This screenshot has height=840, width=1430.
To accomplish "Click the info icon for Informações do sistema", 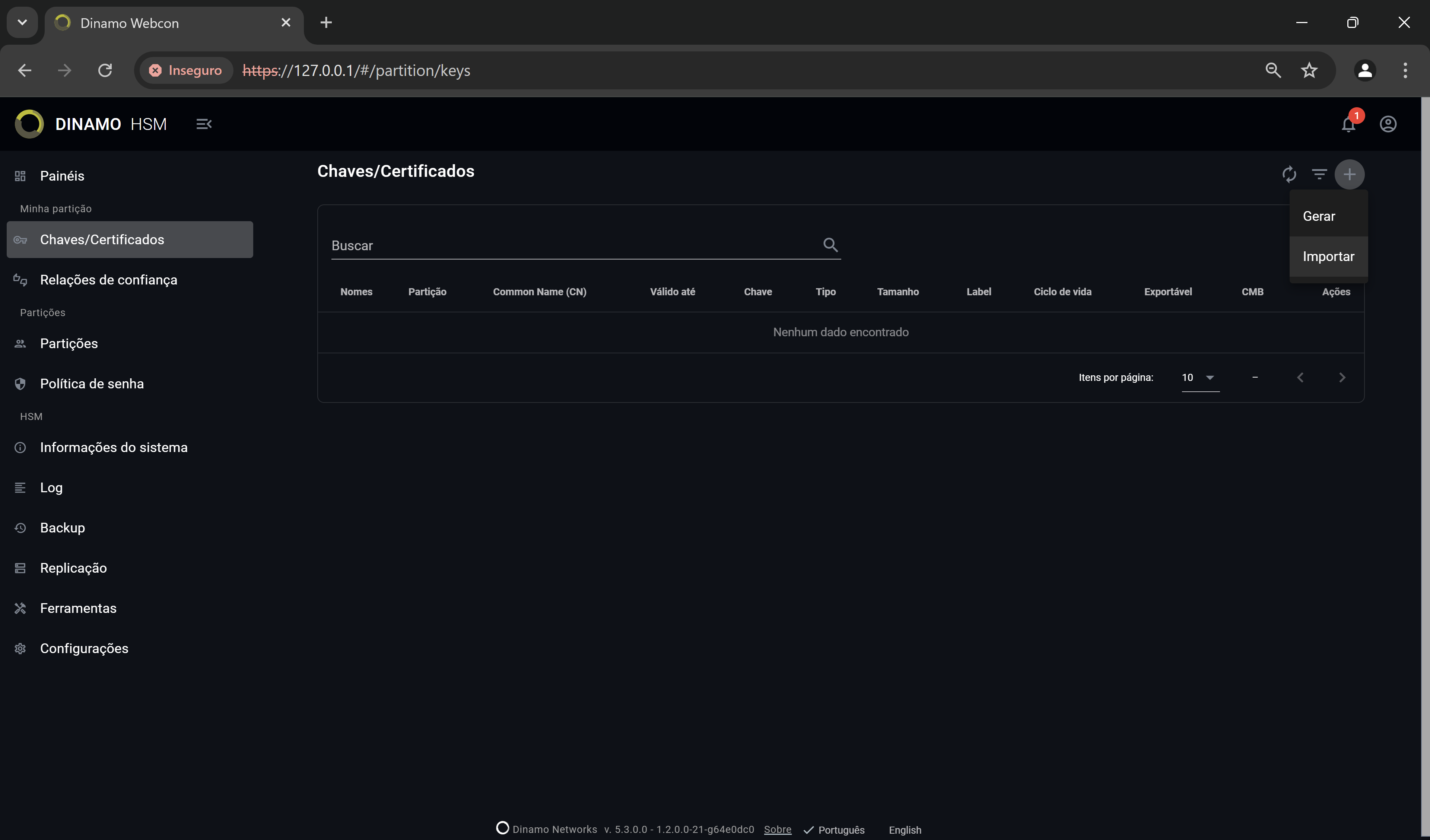I will pos(20,447).
